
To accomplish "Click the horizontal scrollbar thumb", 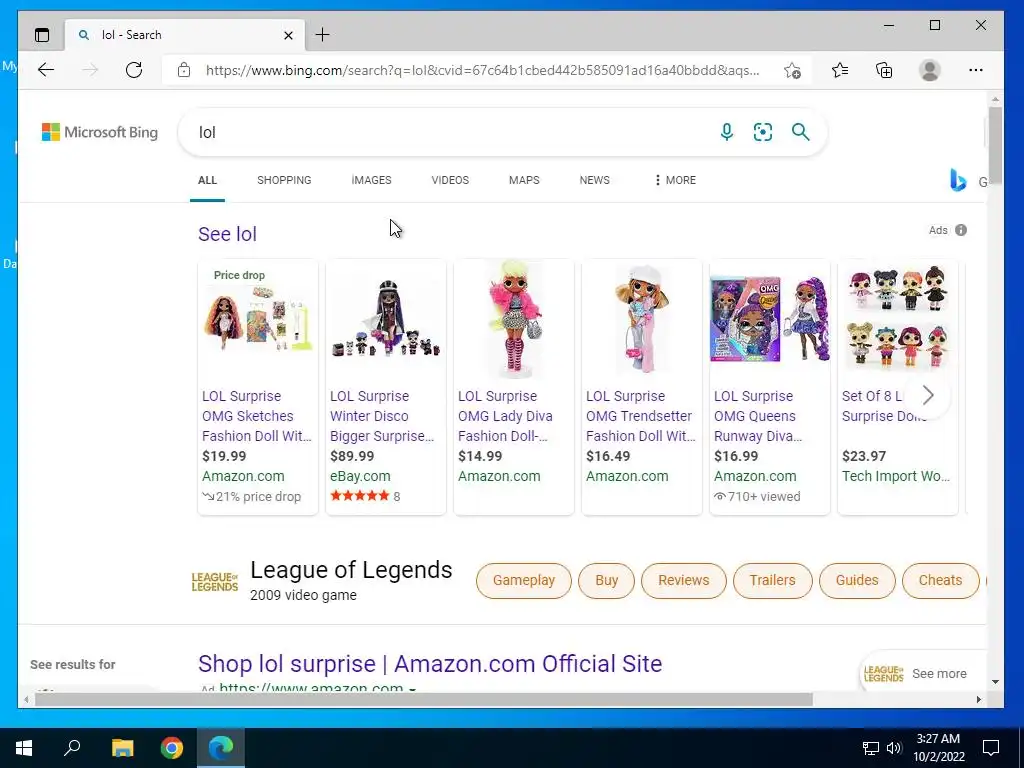I will pyautogui.click(x=423, y=699).
